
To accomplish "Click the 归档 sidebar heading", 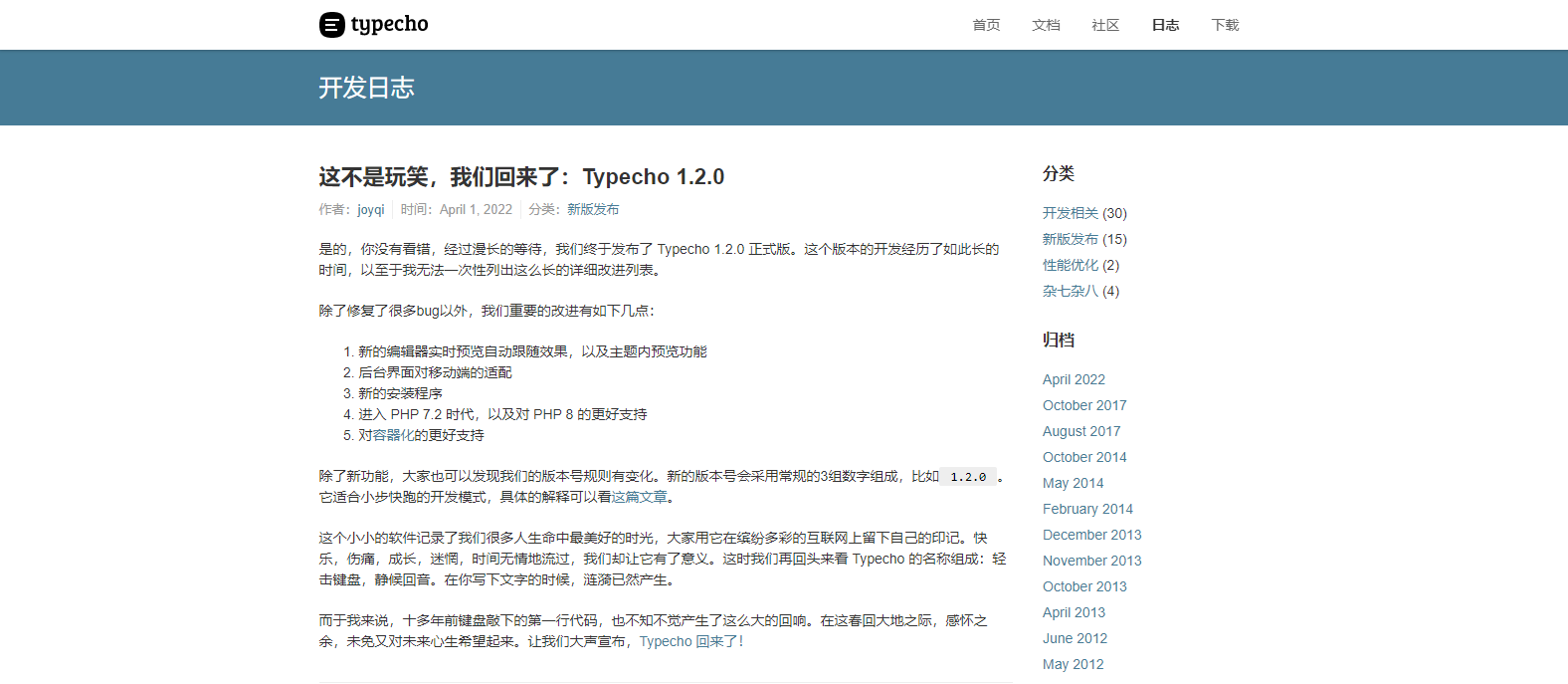I will pos(1059,340).
